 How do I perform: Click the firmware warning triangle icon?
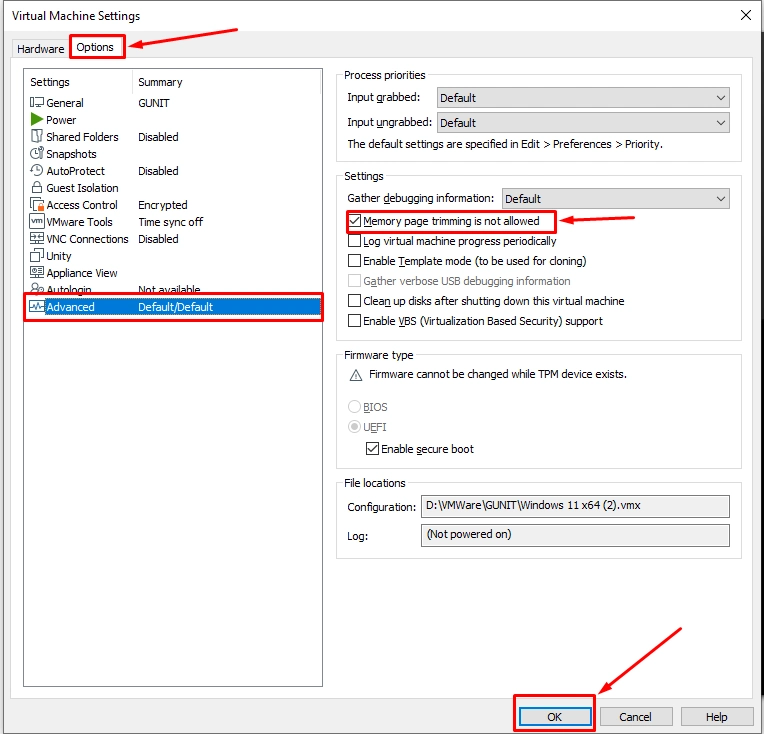click(356, 375)
